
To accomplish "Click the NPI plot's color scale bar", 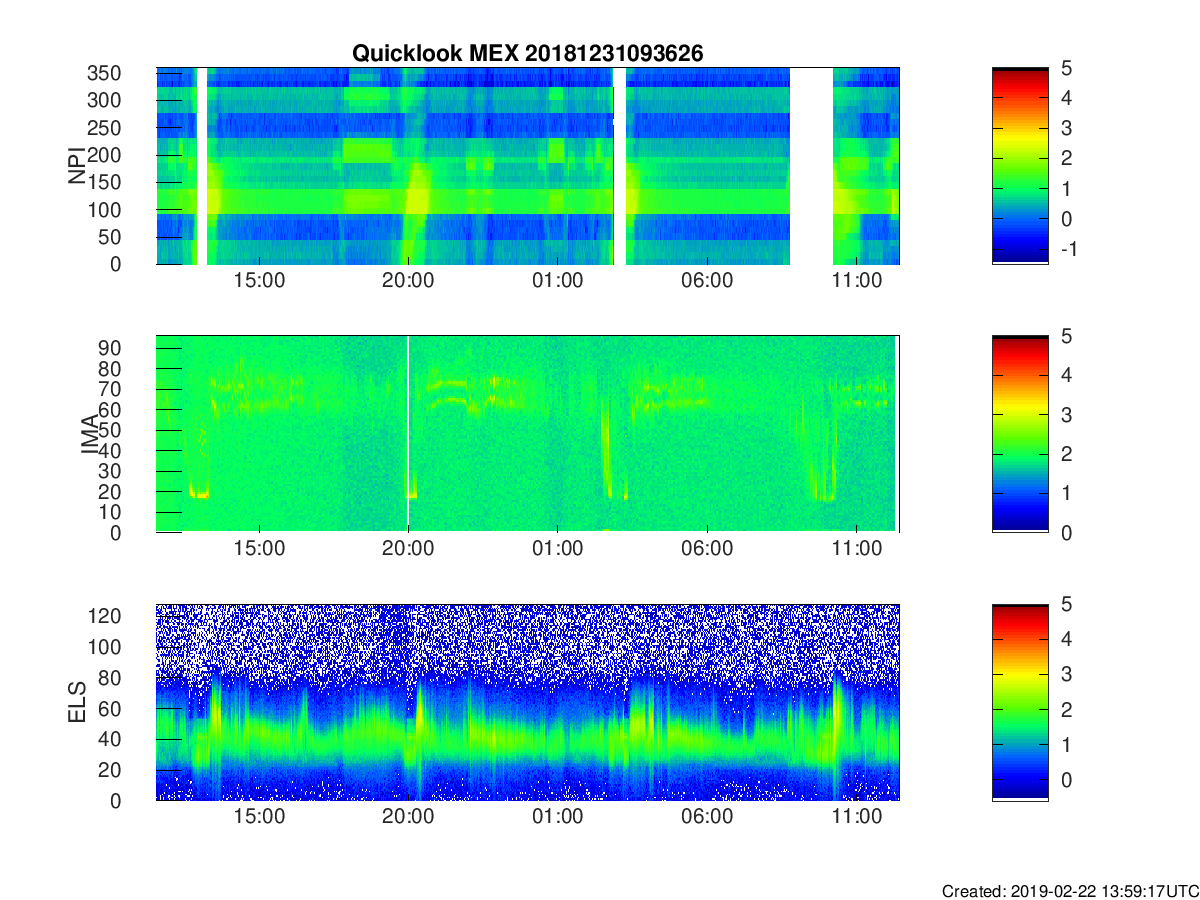I will (x=1020, y=166).
